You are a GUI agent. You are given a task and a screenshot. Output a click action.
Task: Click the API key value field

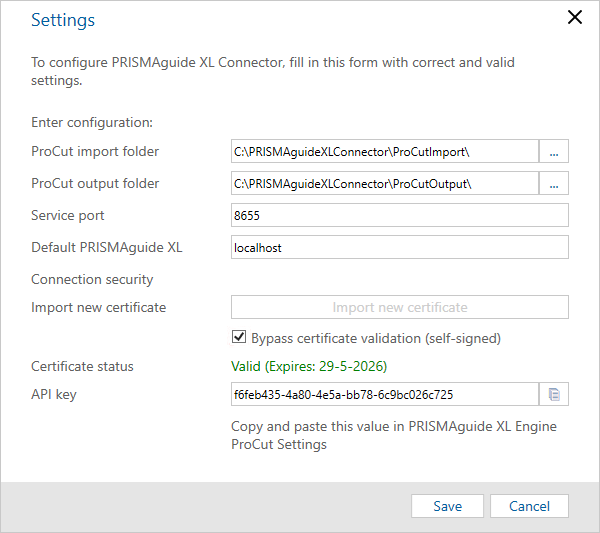385,394
